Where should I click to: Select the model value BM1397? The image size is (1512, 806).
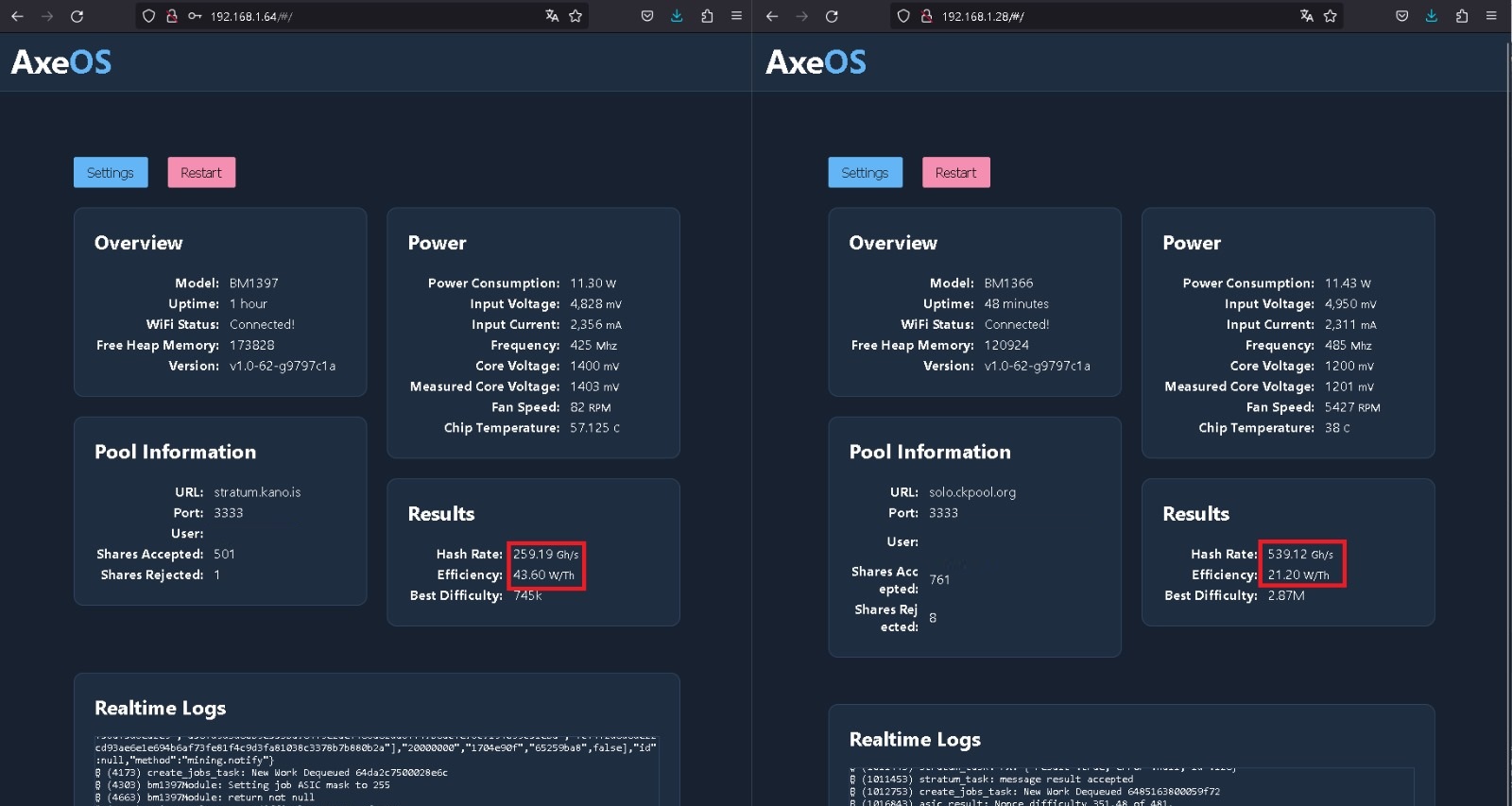tap(254, 283)
